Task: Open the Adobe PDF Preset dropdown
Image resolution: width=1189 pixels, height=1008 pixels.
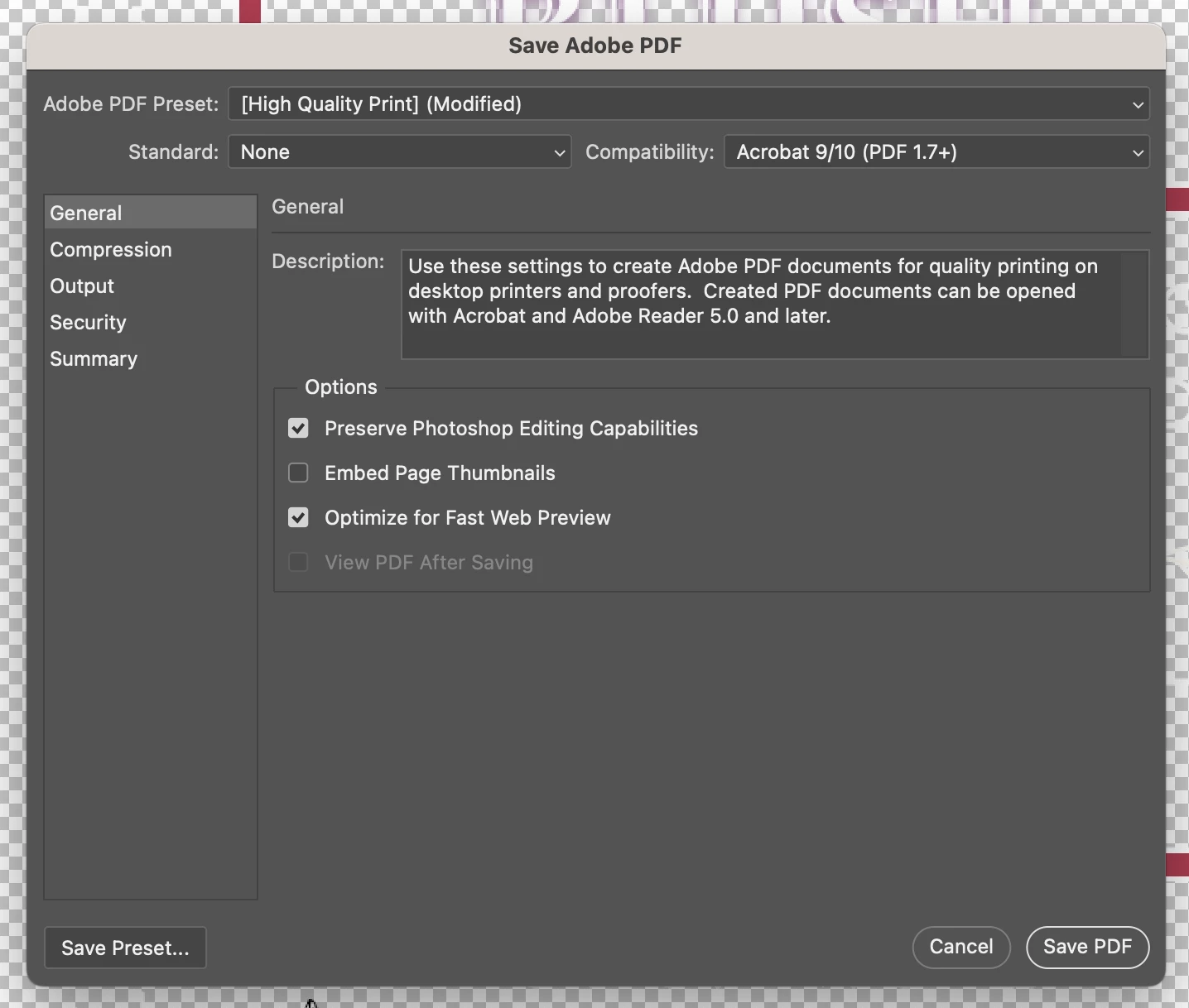Action: pos(688,104)
